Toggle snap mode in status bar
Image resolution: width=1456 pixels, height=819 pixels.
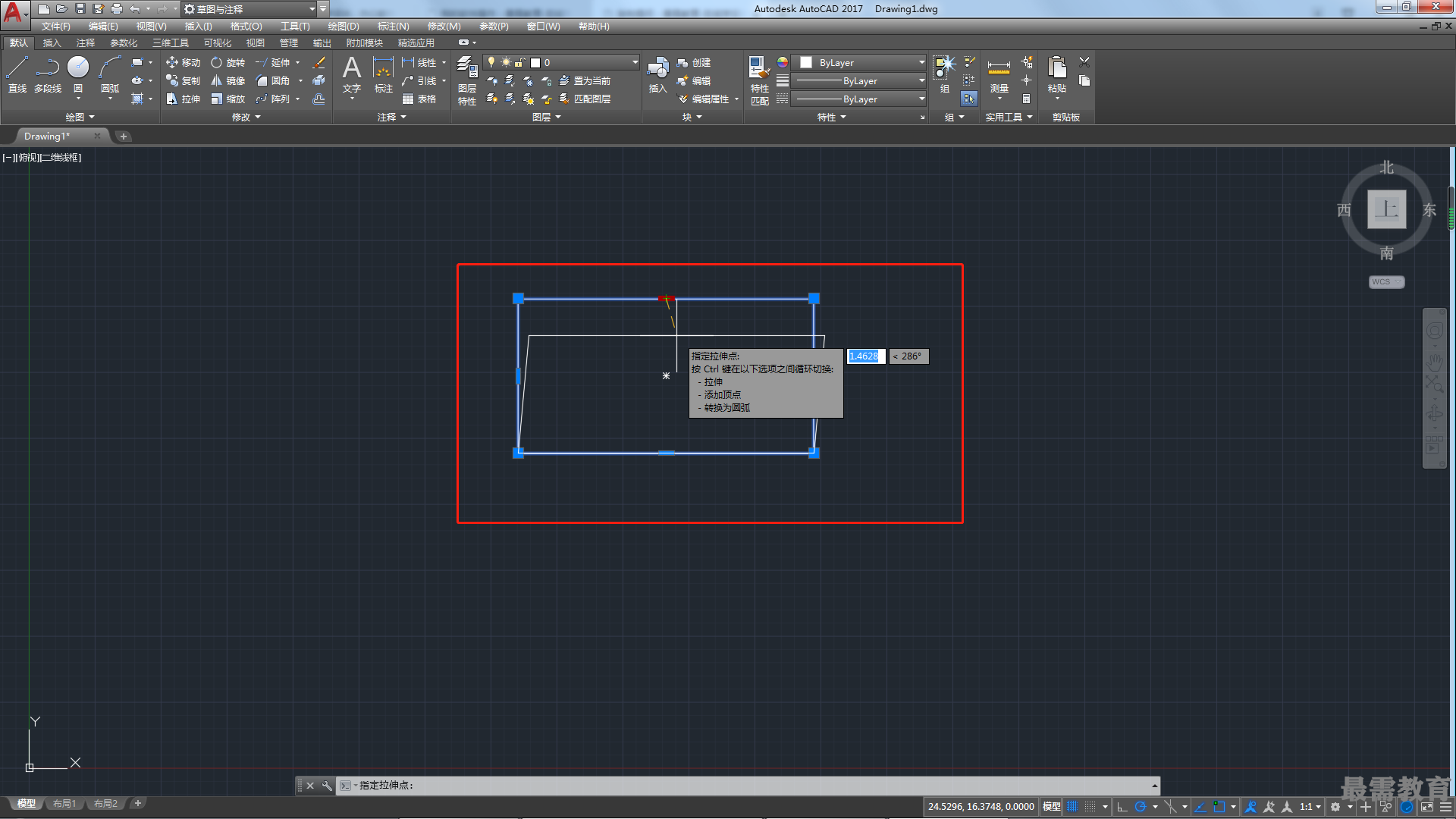click(1090, 807)
